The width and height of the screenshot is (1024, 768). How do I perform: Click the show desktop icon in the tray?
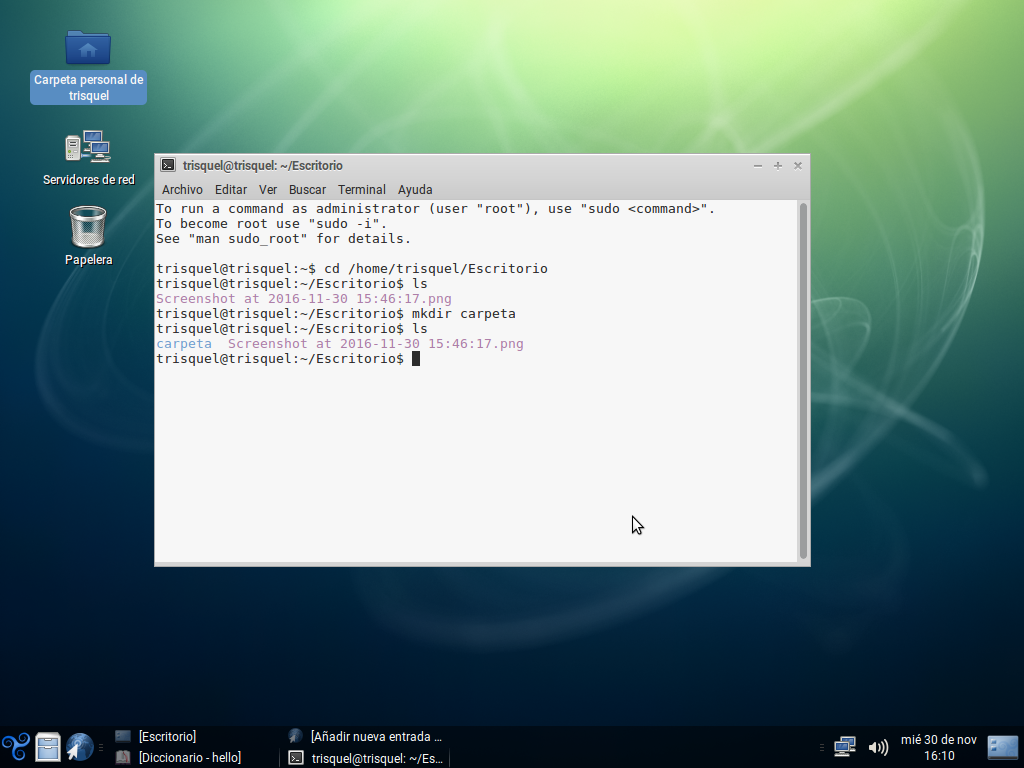coord(1002,746)
